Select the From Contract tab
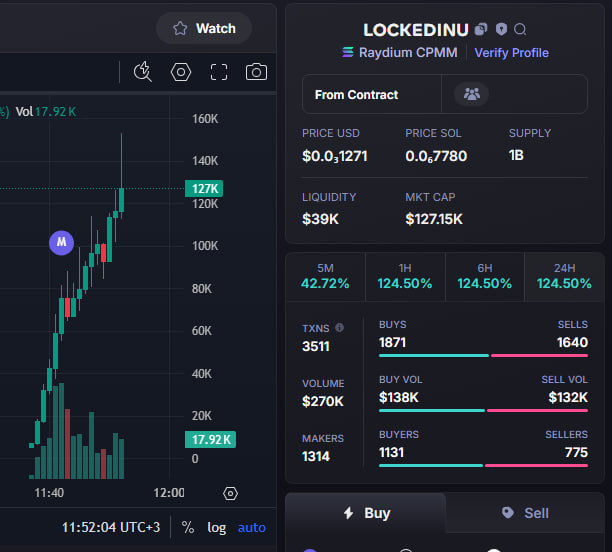This screenshot has height=552, width=612. pos(372,94)
